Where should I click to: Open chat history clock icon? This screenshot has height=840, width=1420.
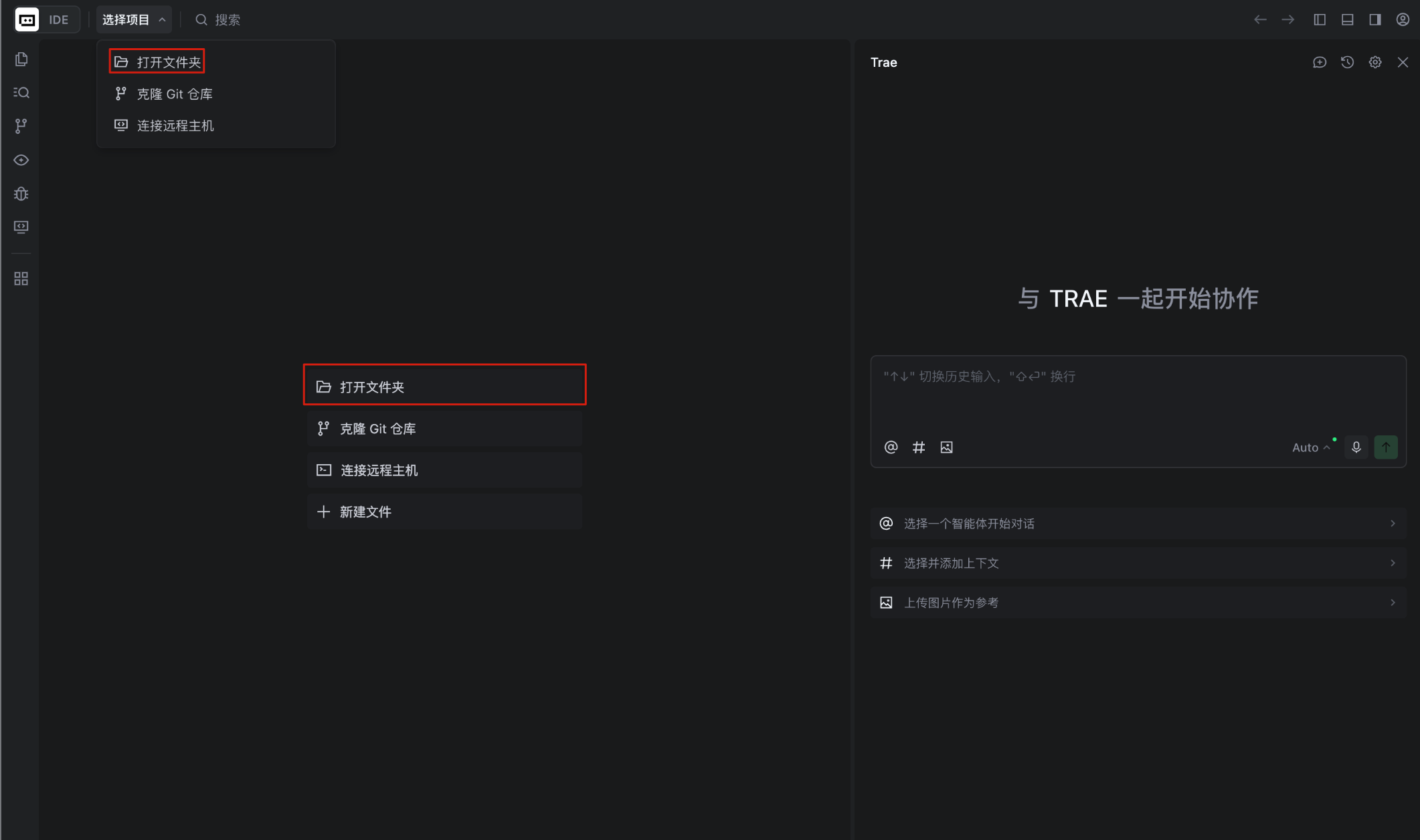[1348, 62]
